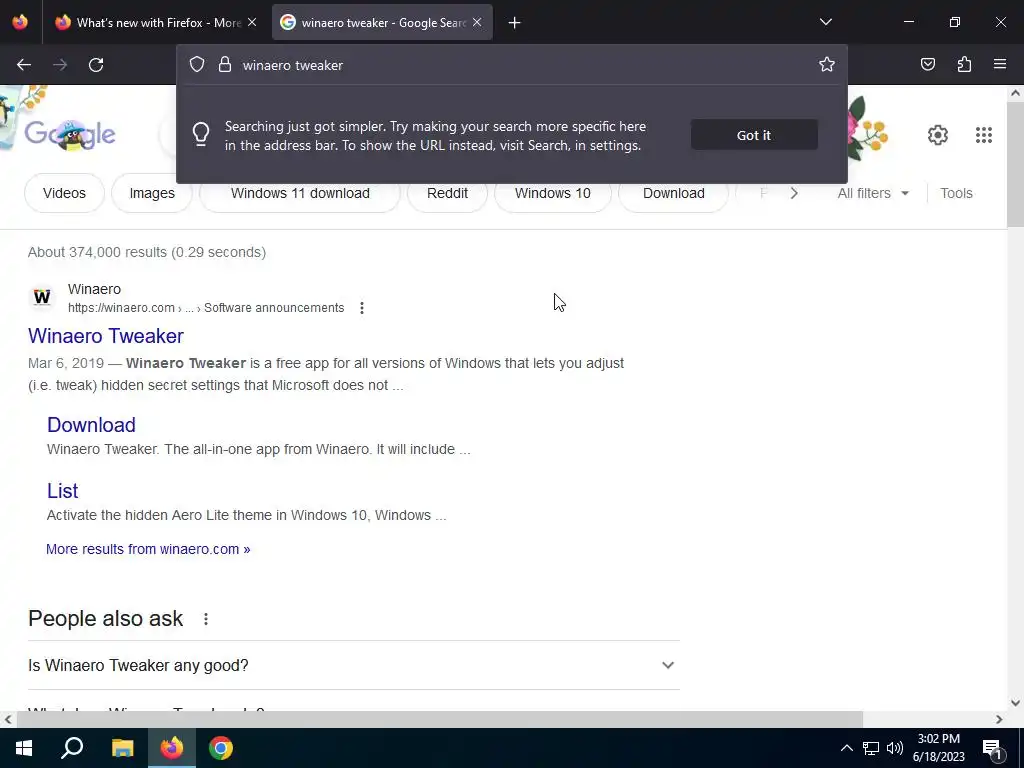
Task: Click the address bar search text
Action: point(293,65)
